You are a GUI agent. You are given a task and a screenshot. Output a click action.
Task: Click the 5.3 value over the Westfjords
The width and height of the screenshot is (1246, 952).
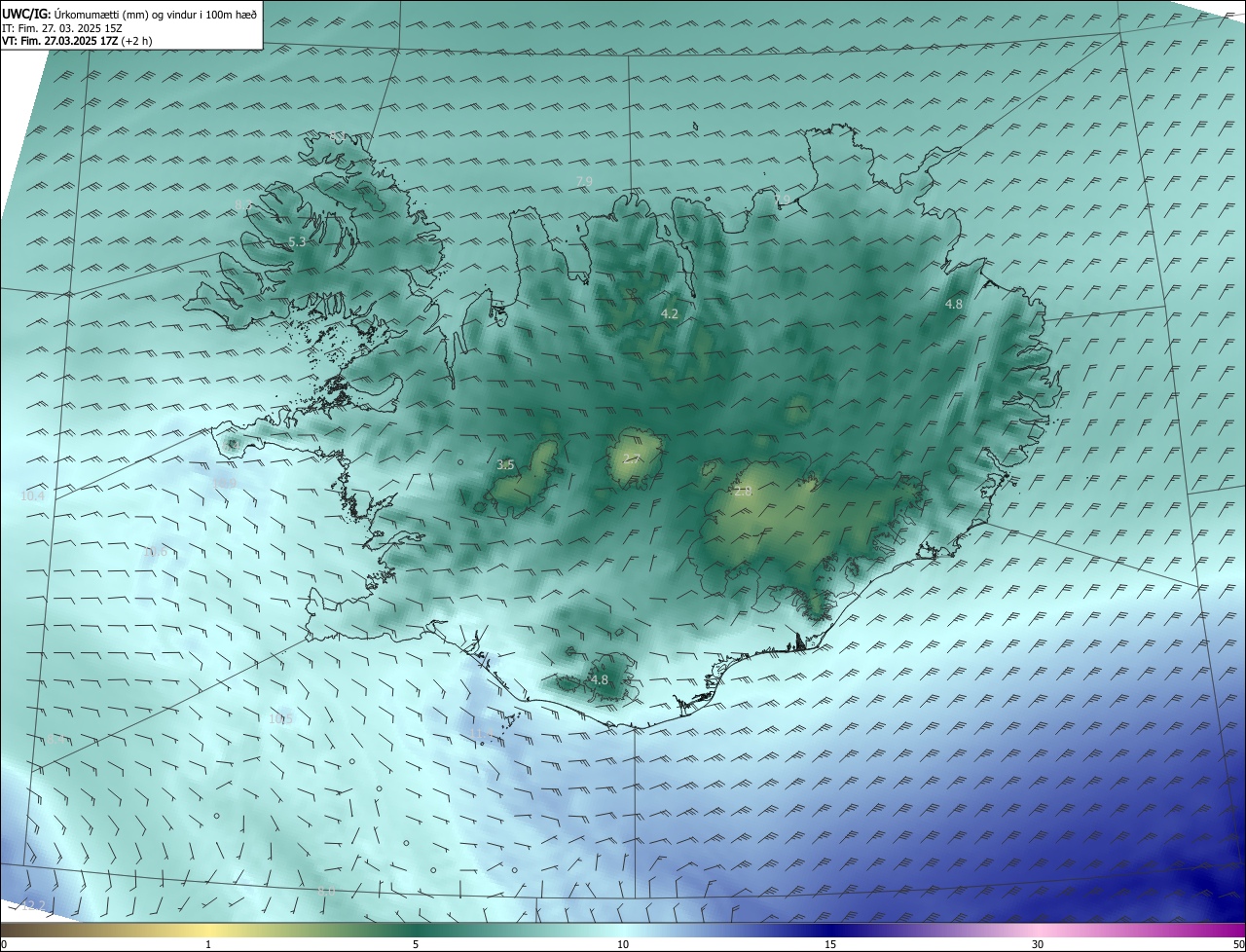click(x=298, y=241)
